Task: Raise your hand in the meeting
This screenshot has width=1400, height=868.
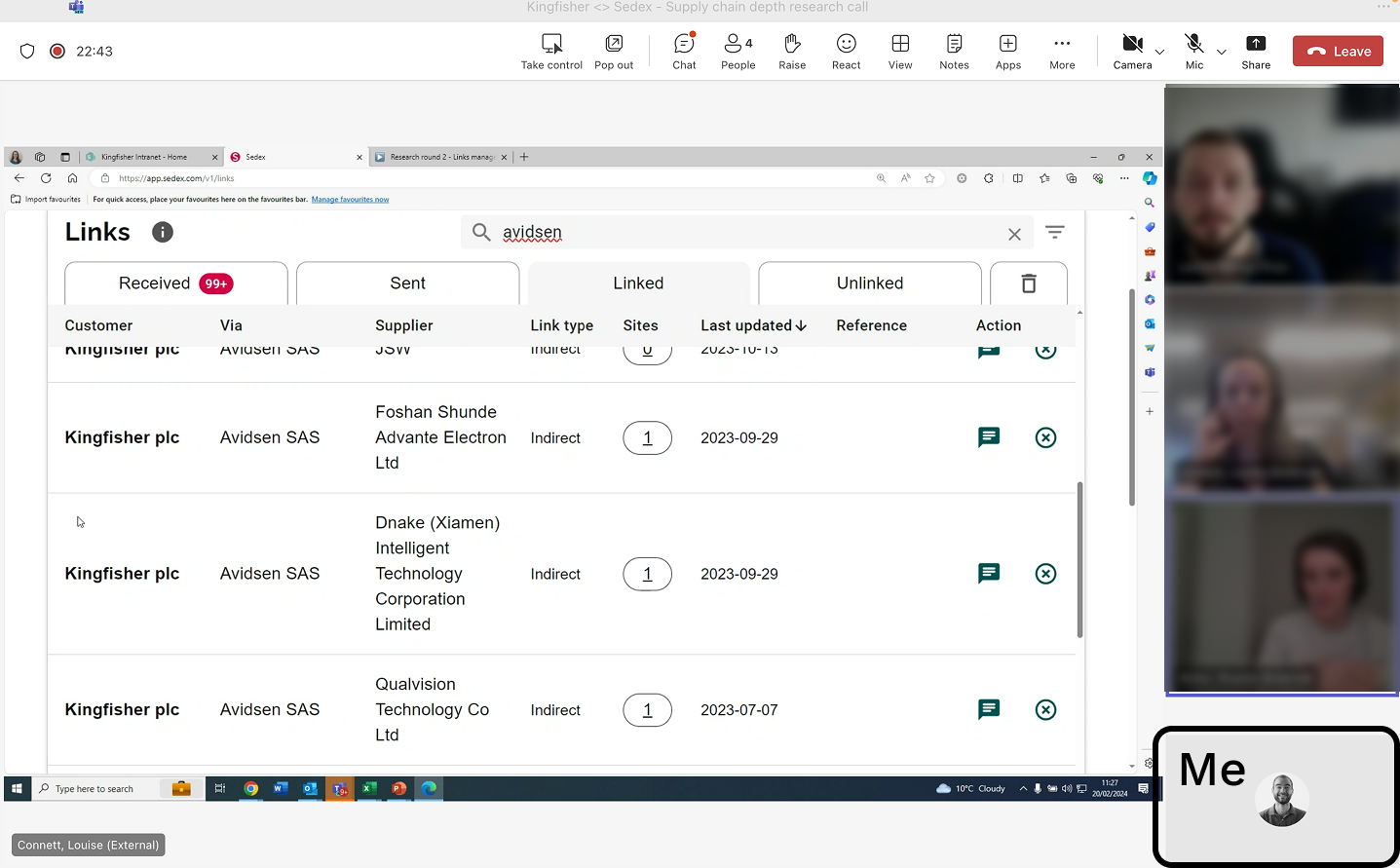Action: (792, 52)
